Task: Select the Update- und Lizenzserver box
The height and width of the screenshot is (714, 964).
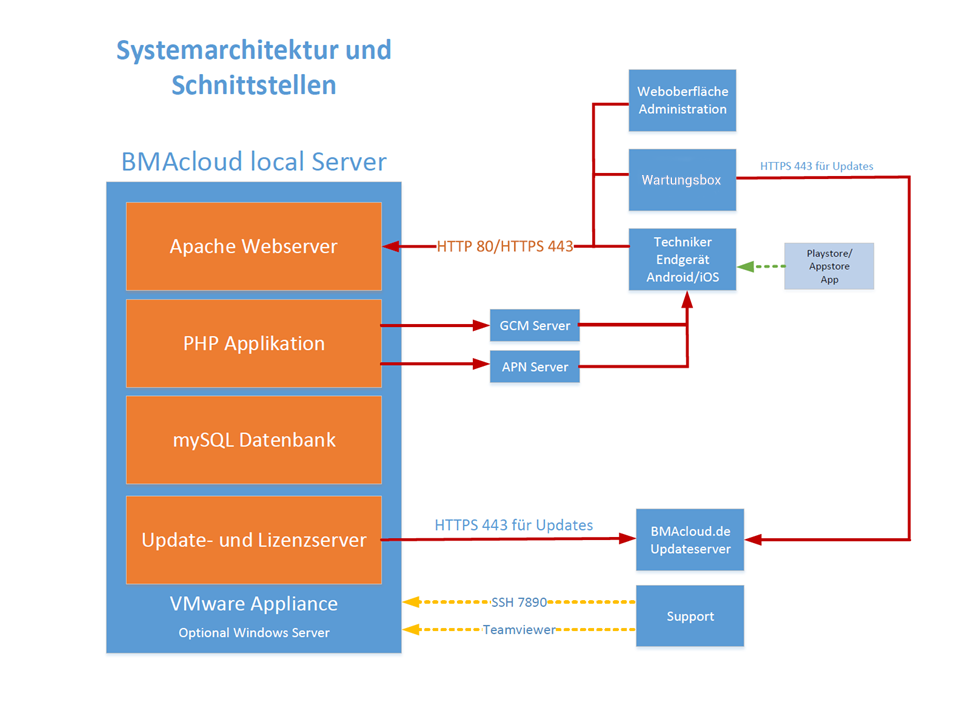Action: 253,539
